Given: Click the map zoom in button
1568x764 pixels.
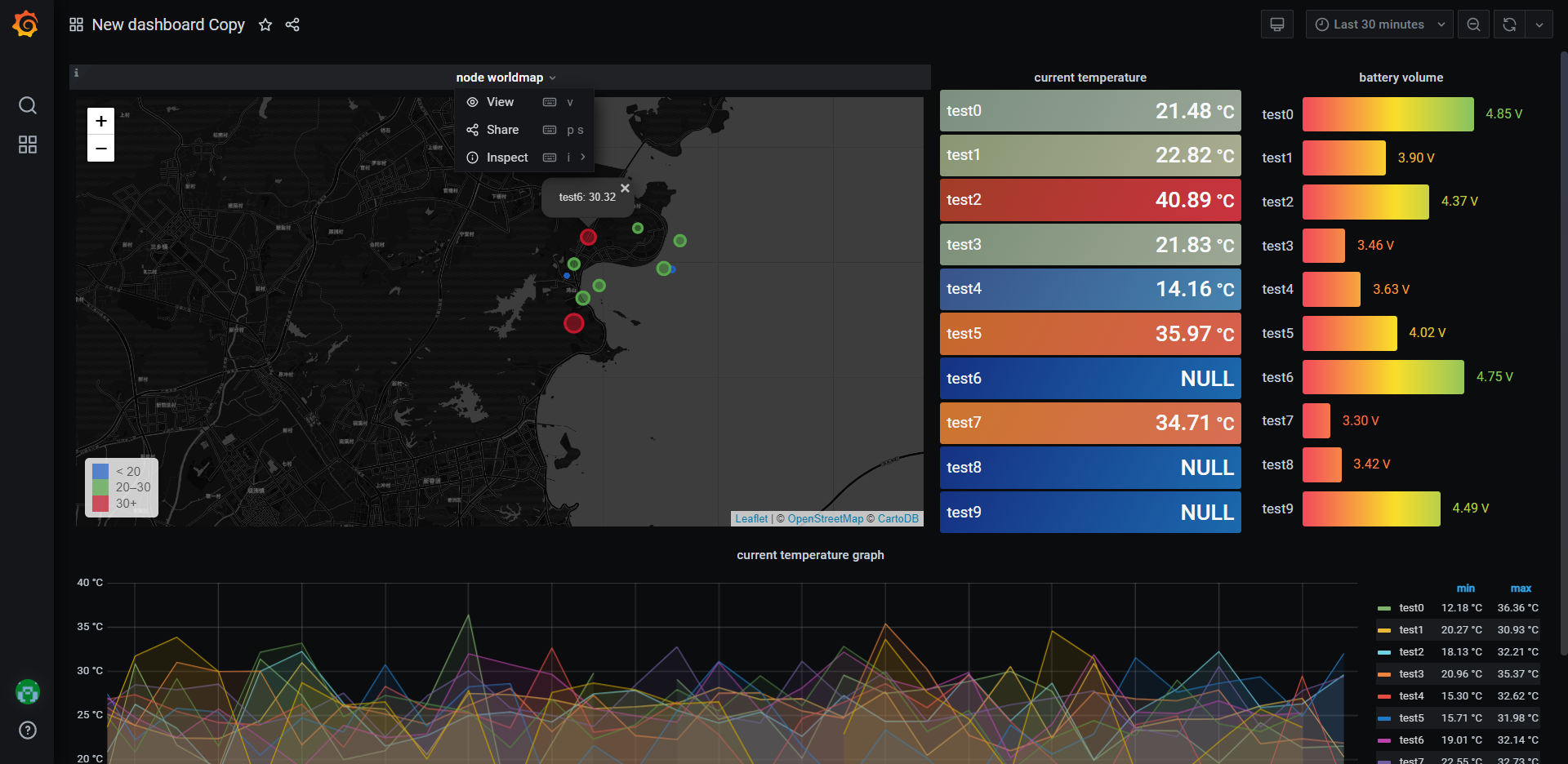Looking at the screenshot, I should click(x=100, y=120).
